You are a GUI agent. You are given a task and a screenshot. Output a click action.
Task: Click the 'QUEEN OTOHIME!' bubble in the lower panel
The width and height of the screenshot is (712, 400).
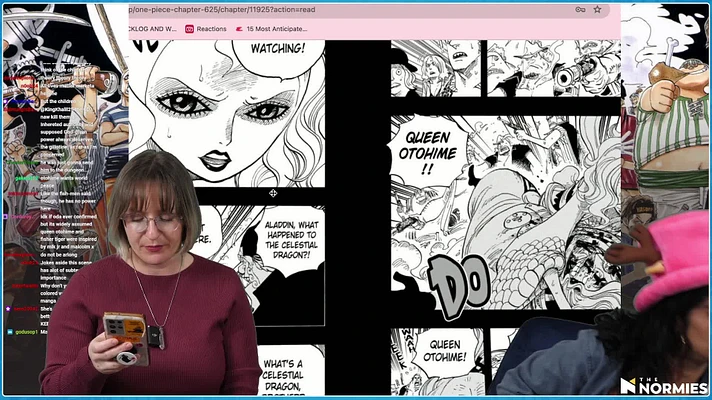pyautogui.click(x=444, y=351)
